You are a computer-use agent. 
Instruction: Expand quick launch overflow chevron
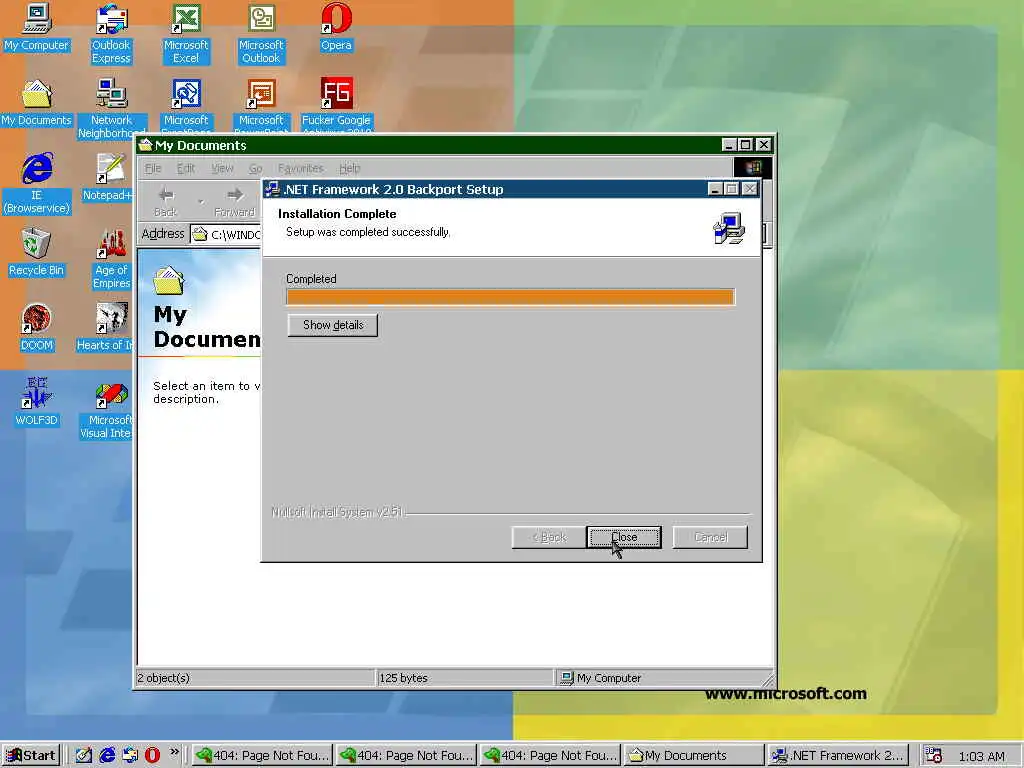pyautogui.click(x=174, y=752)
